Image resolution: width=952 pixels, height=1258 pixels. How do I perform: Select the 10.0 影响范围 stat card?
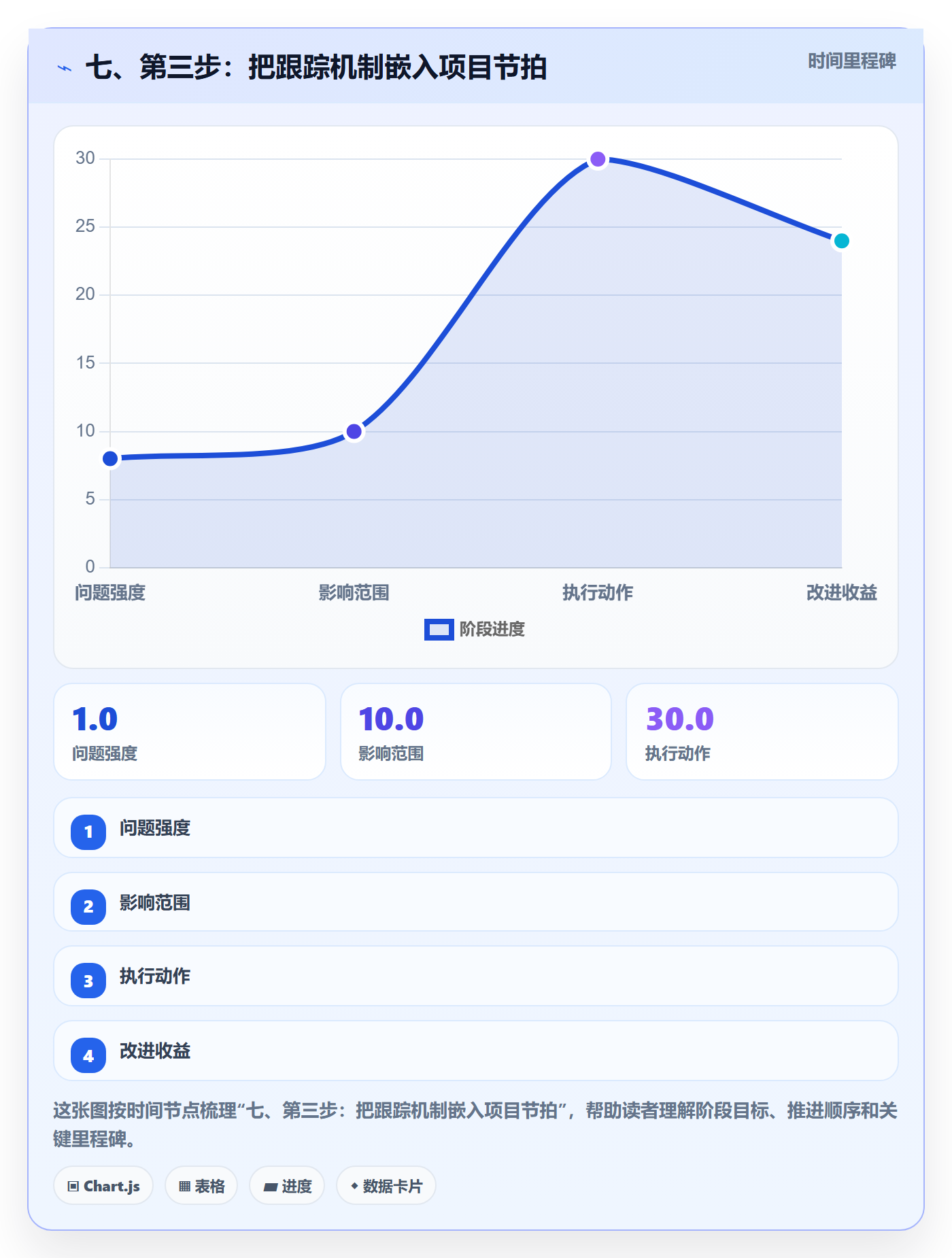point(476,732)
